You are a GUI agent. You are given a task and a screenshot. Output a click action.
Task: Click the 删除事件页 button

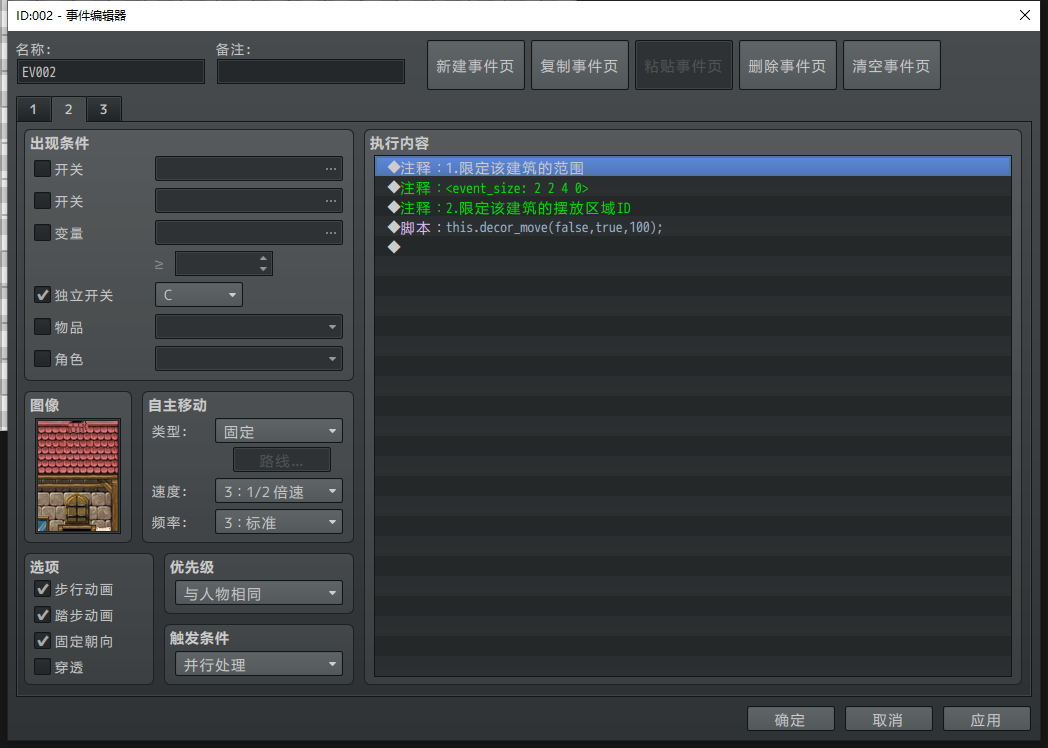click(x=787, y=66)
